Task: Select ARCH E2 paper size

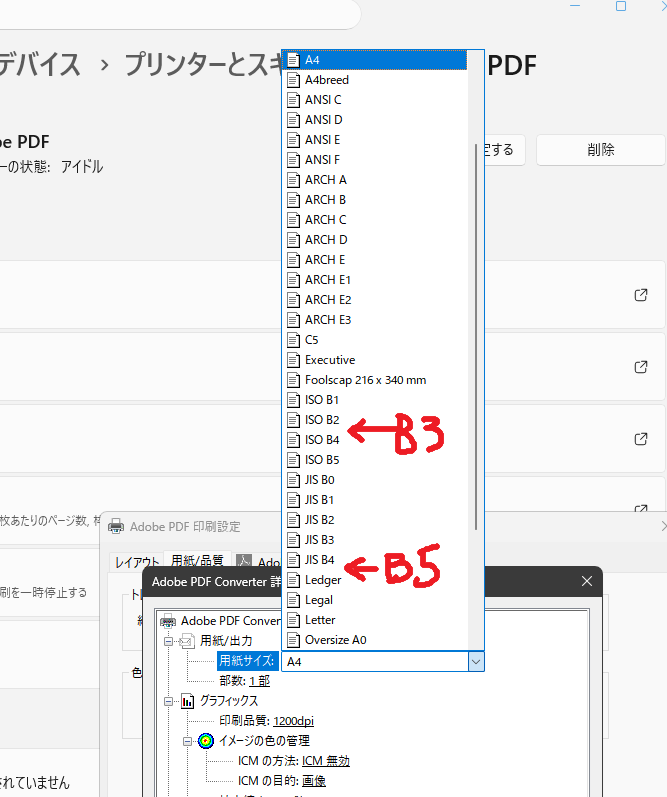Action: (x=375, y=300)
